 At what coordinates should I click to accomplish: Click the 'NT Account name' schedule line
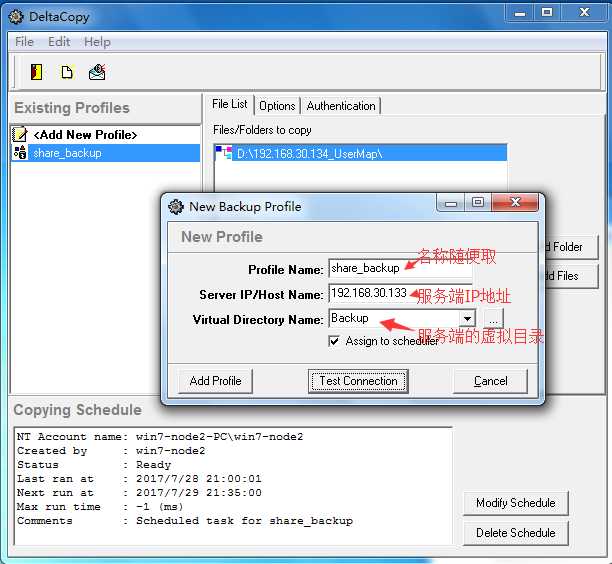160,437
